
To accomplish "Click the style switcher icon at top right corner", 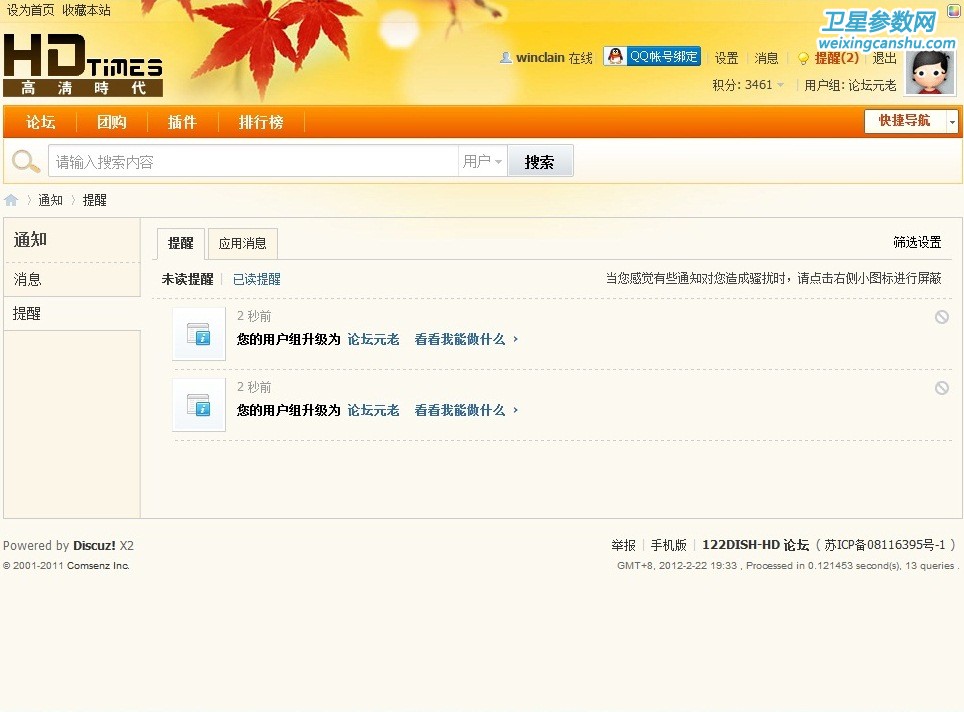I will (x=954, y=10).
